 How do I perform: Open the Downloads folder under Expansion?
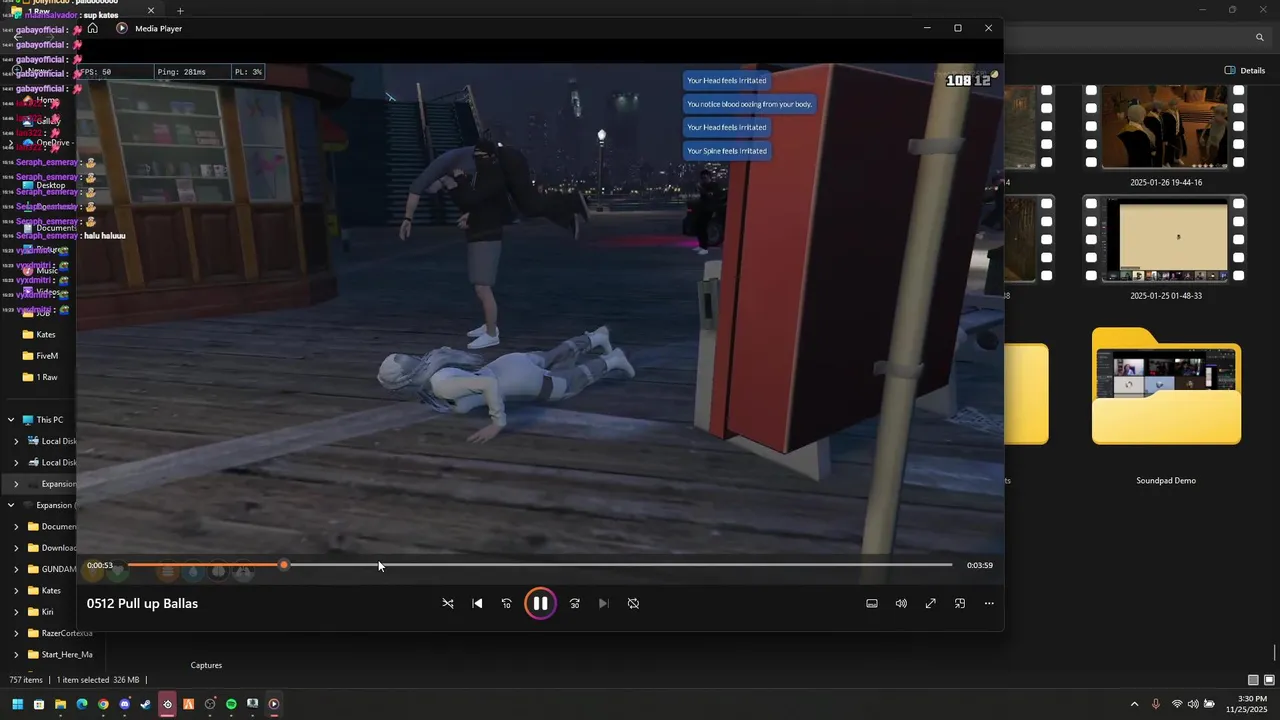52,548
